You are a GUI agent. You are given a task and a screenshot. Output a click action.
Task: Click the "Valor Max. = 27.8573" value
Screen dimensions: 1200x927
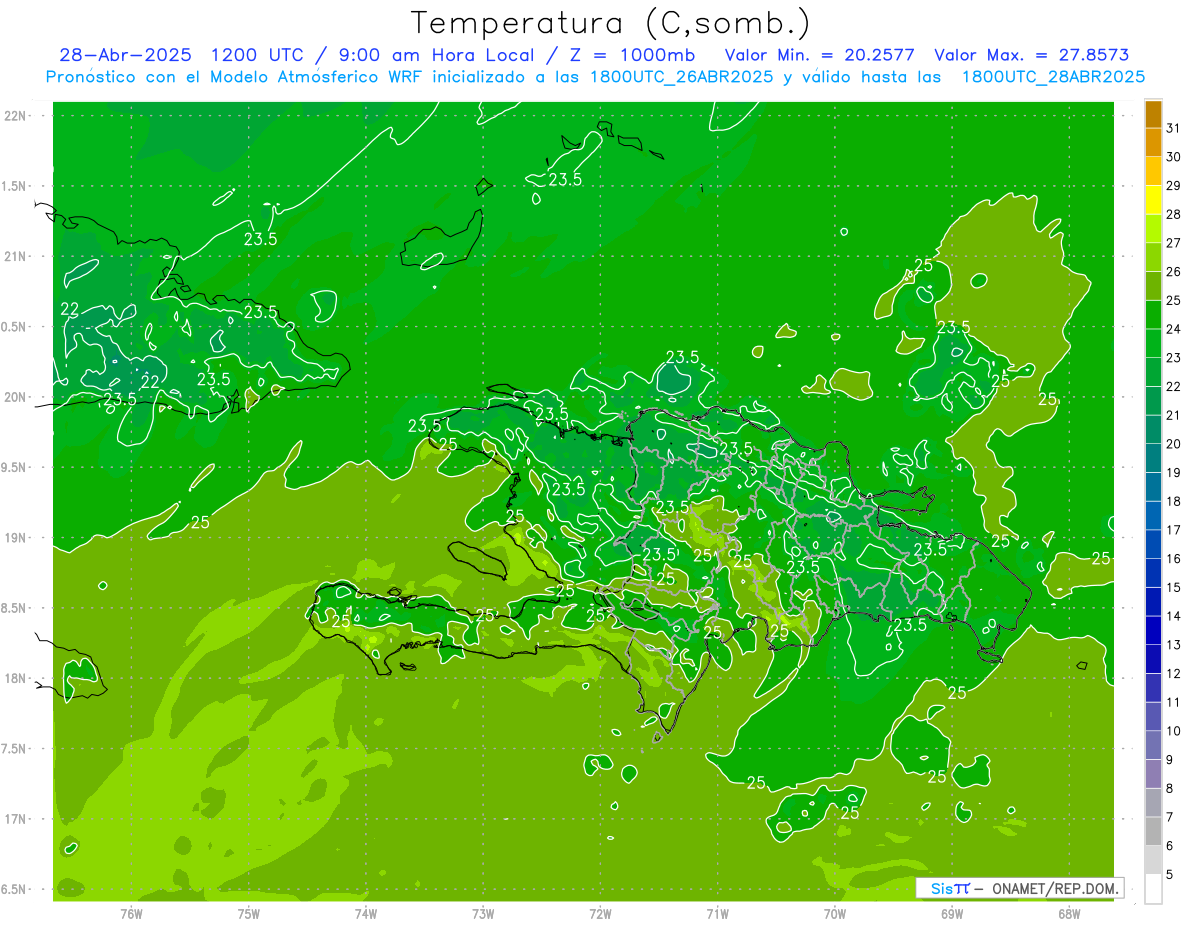pyautogui.click(x=1032, y=55)
